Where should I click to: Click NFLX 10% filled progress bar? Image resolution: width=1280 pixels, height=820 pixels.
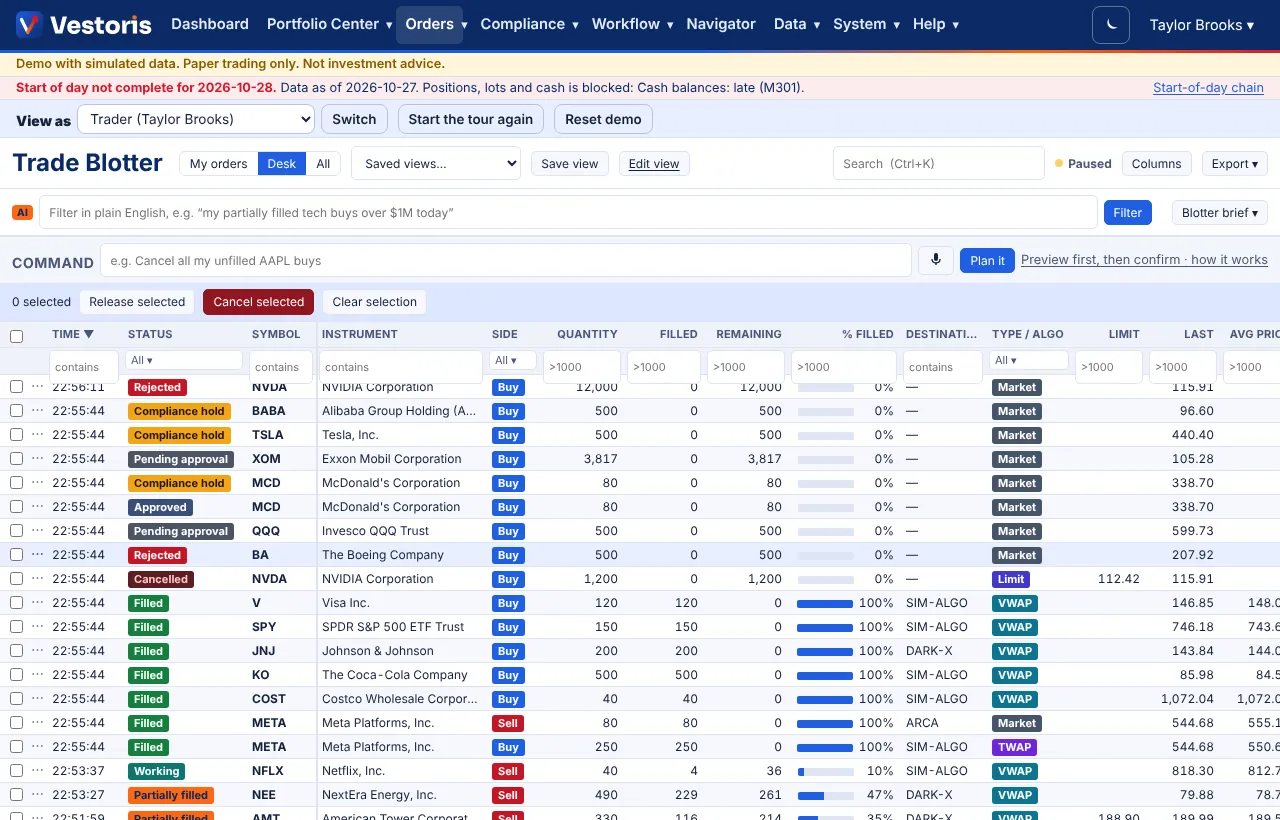tap(825, 771)
